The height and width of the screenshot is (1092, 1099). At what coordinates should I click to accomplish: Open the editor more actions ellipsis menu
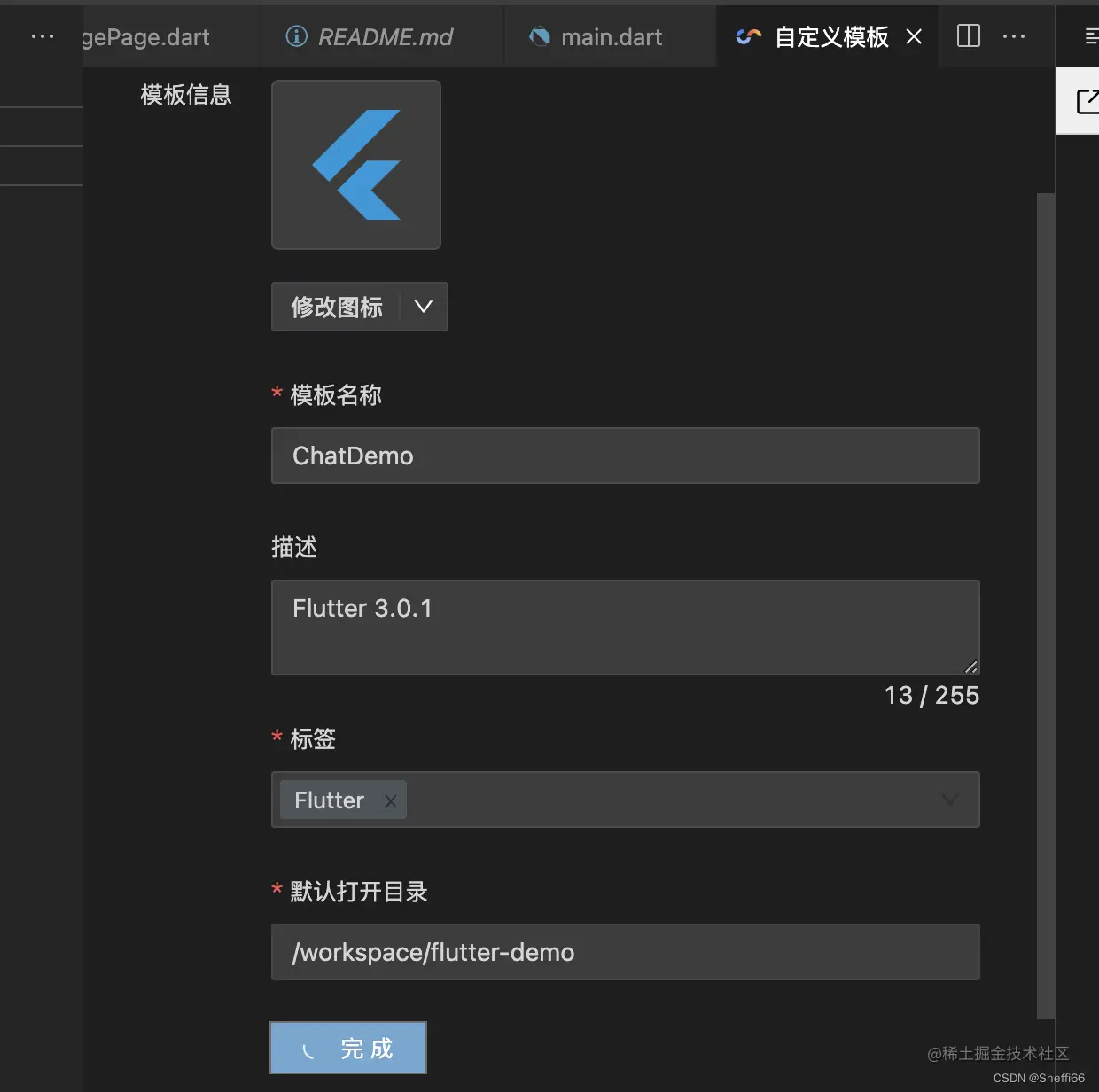1014,36
